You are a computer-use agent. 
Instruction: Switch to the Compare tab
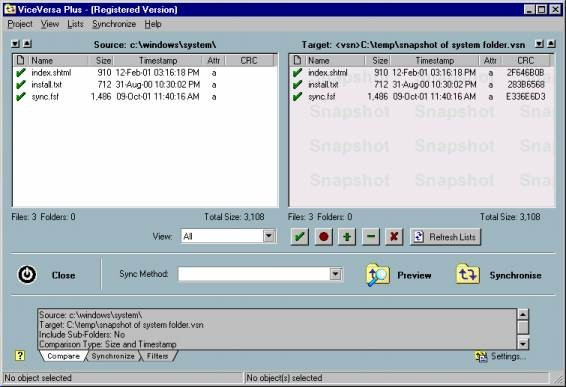(64, 356)
